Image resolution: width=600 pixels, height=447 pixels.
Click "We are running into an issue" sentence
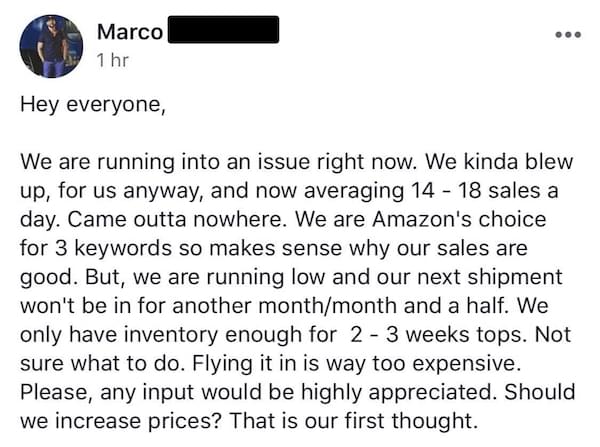point(170,160)
